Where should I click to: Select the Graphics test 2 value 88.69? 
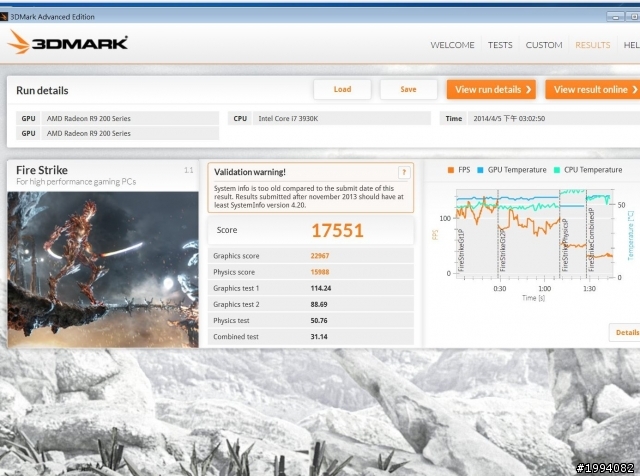pyautogui.click(x=319, y=305)
